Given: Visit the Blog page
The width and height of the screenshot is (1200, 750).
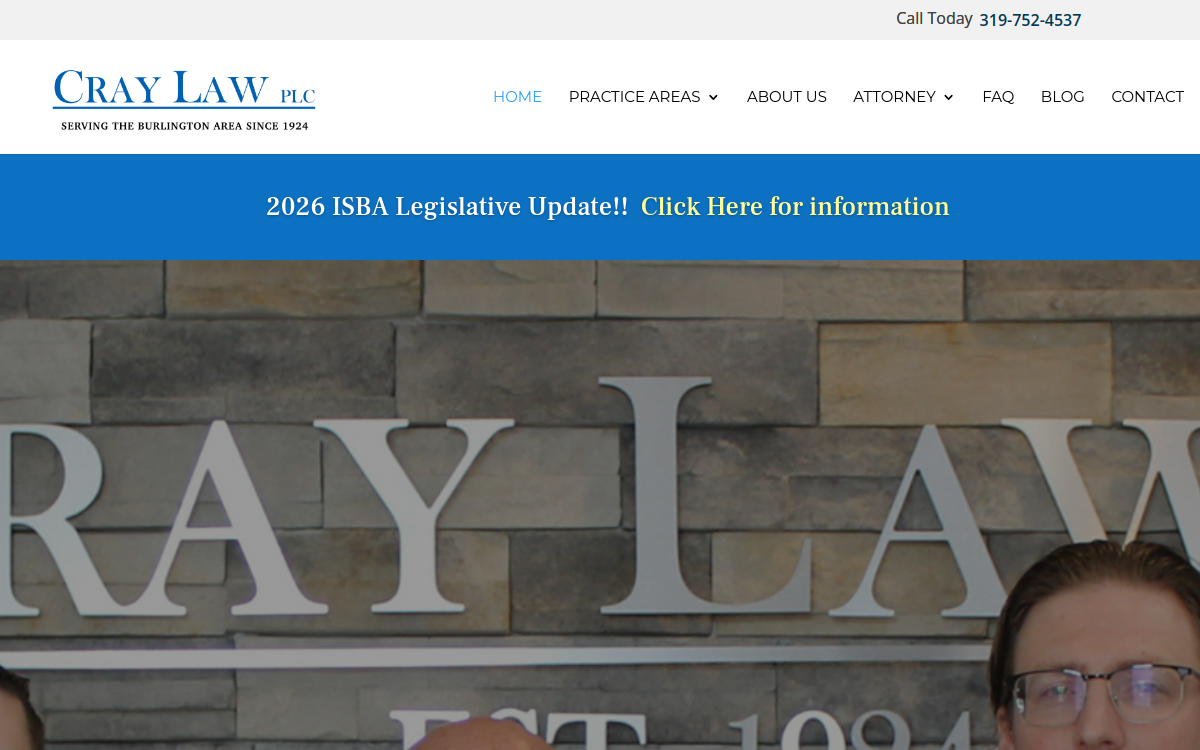Looking at the screenshot, I should [1062, 97].
